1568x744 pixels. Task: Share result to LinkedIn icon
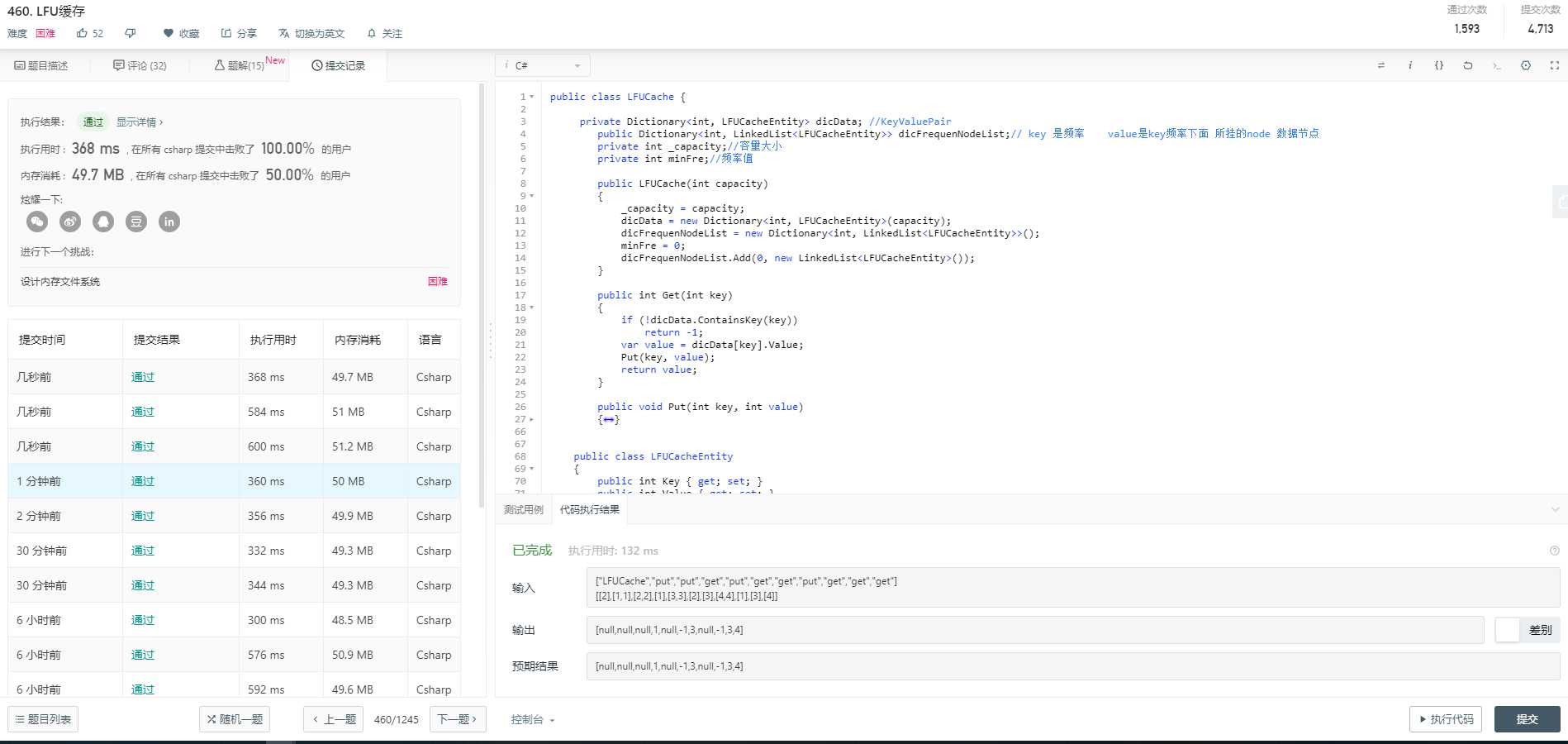coord(169,222)
